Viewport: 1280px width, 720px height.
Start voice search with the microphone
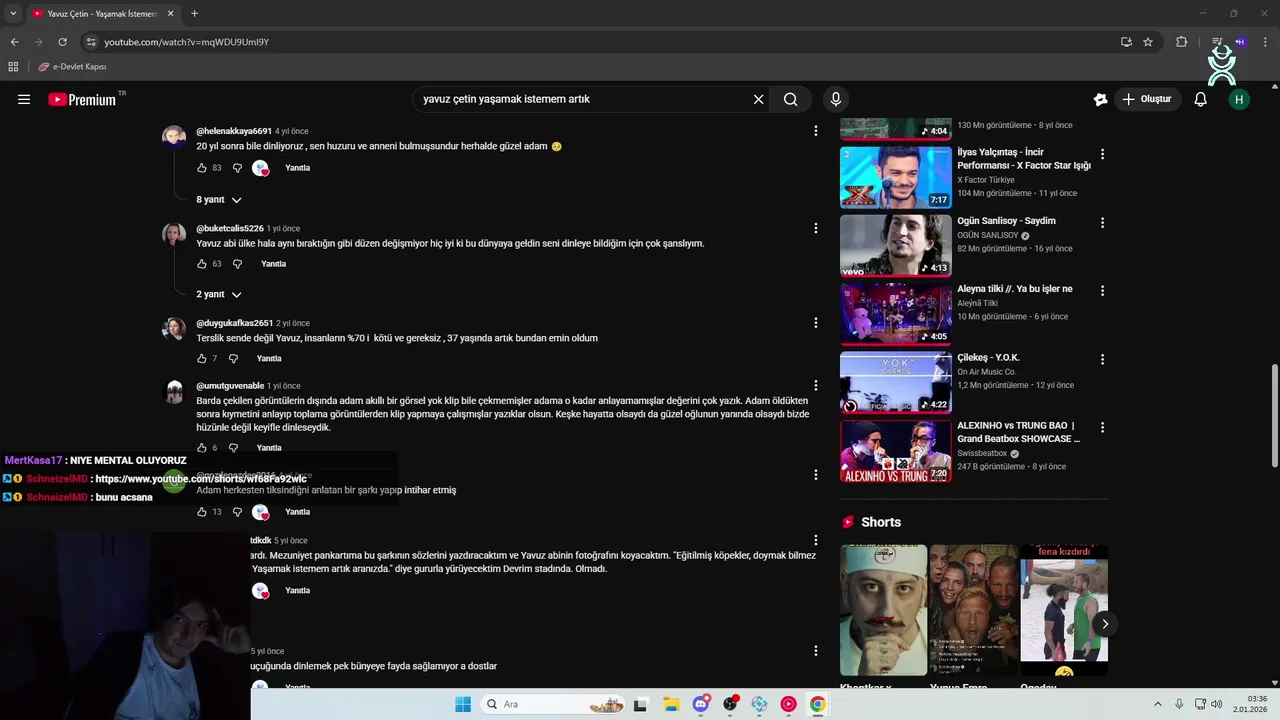(x=836, y=99)
